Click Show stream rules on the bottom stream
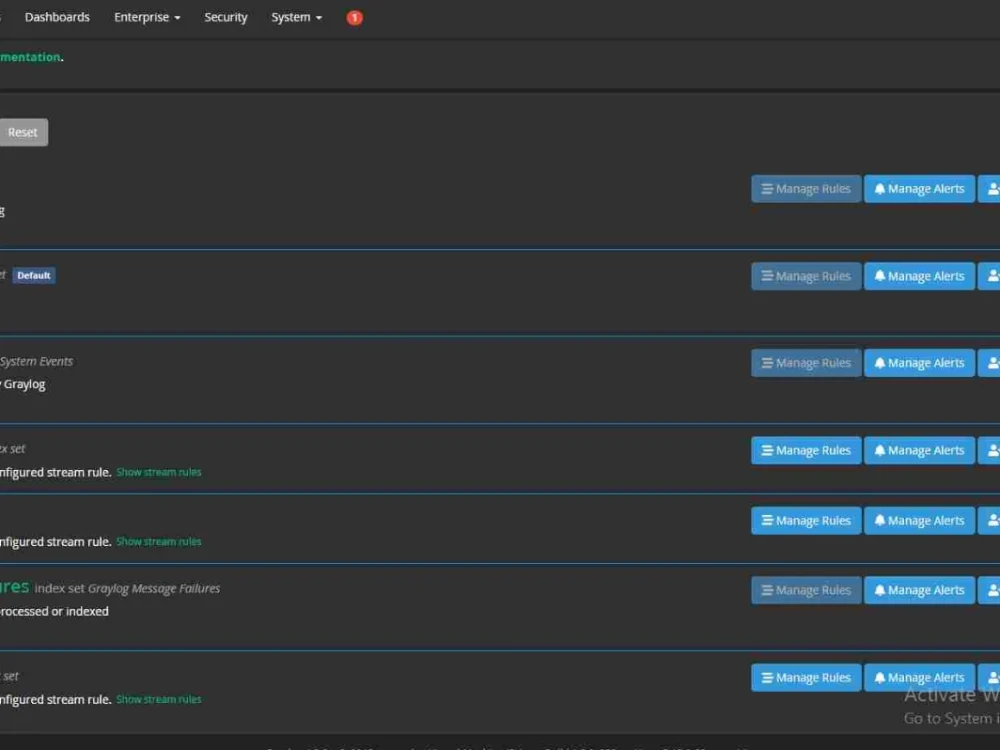The image size is (1000, 750). pos(158,699)
